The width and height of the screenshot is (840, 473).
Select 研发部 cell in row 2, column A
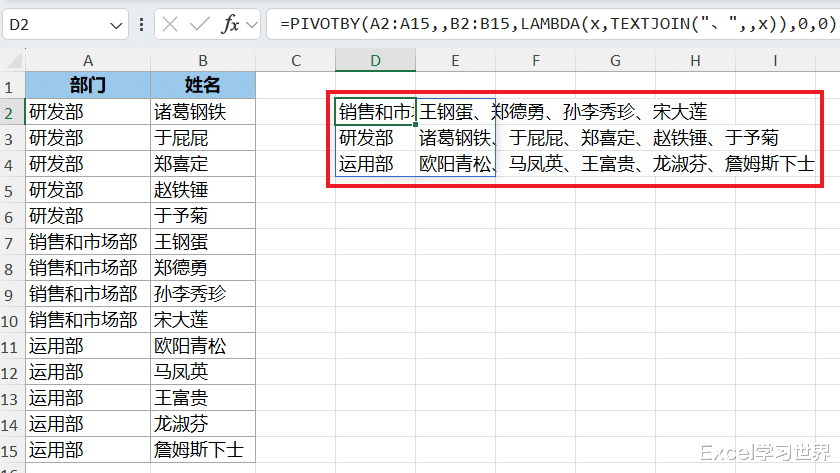click(x=88, y=112)
